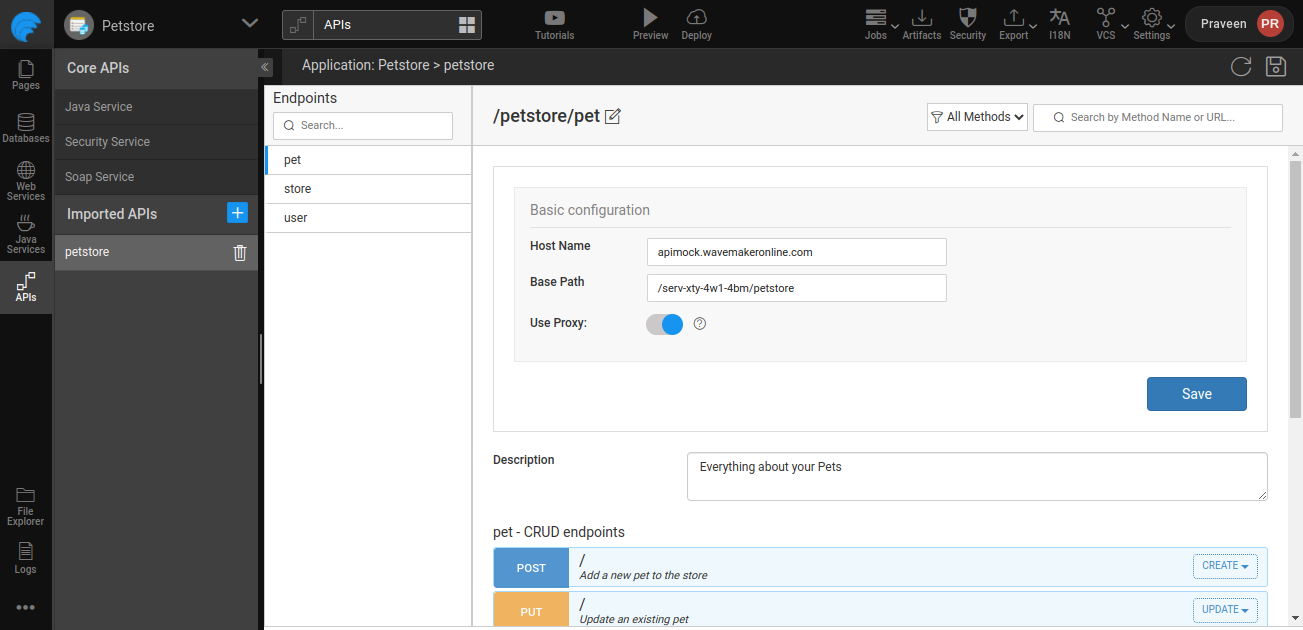1303x630 pixels.
Task: Select the store endpoint
Action: pyautogui.click(x=298, y=189)
